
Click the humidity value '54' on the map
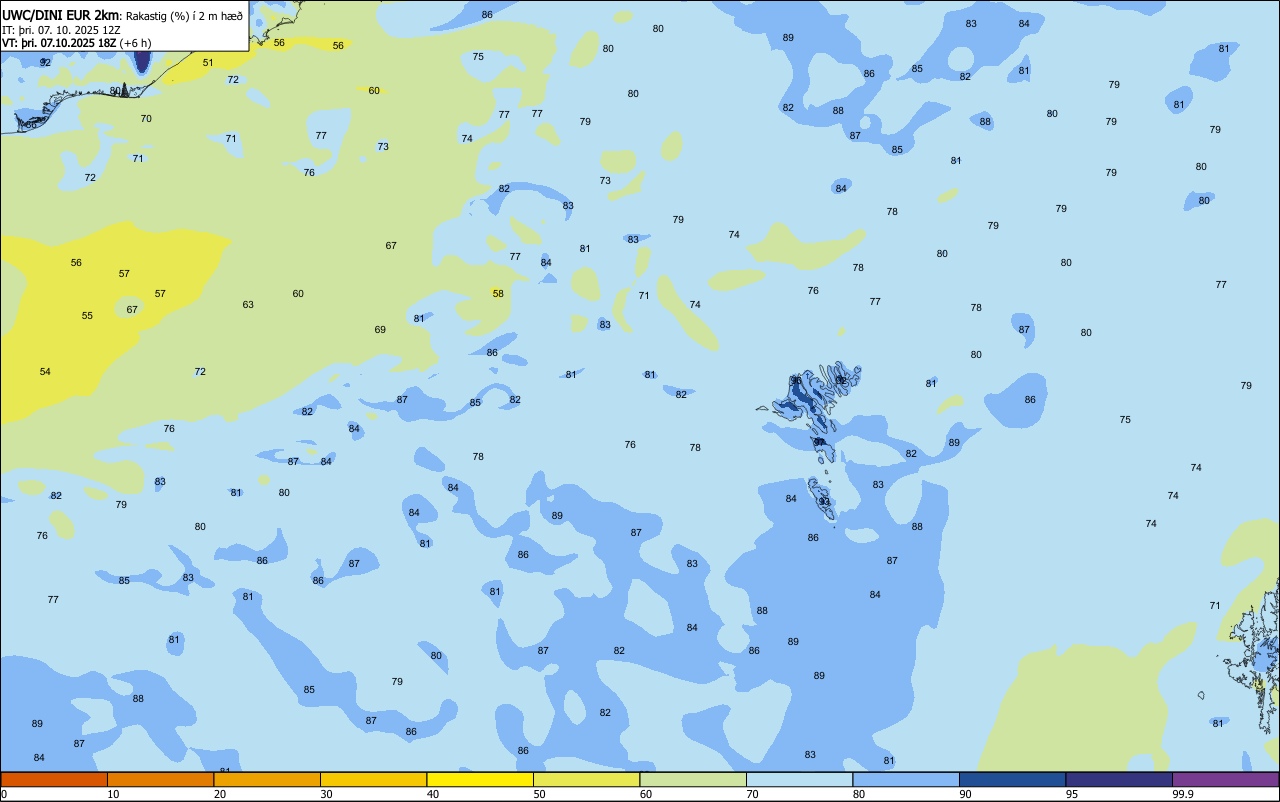coord(45,371)
